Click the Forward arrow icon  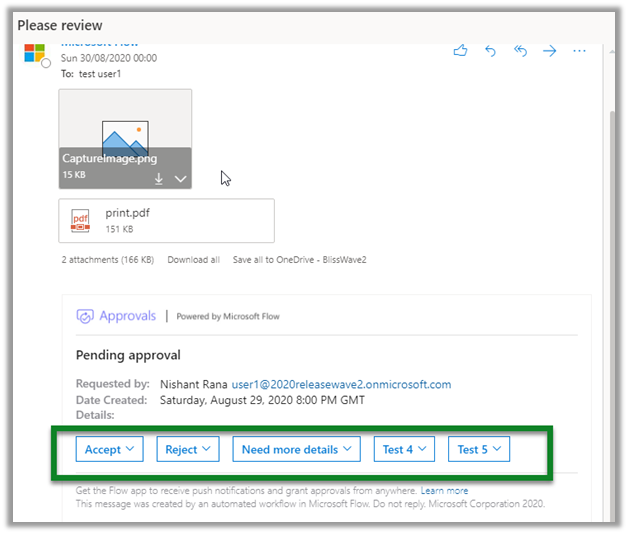[549, 51]
